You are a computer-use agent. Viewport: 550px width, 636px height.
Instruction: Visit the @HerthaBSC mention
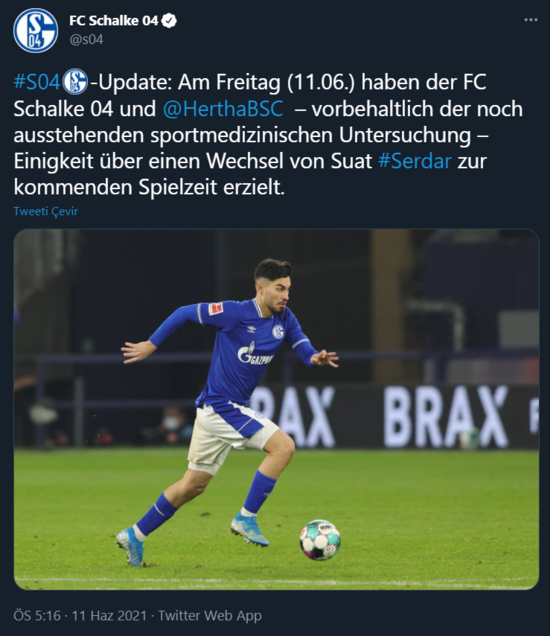coord(223,109)
